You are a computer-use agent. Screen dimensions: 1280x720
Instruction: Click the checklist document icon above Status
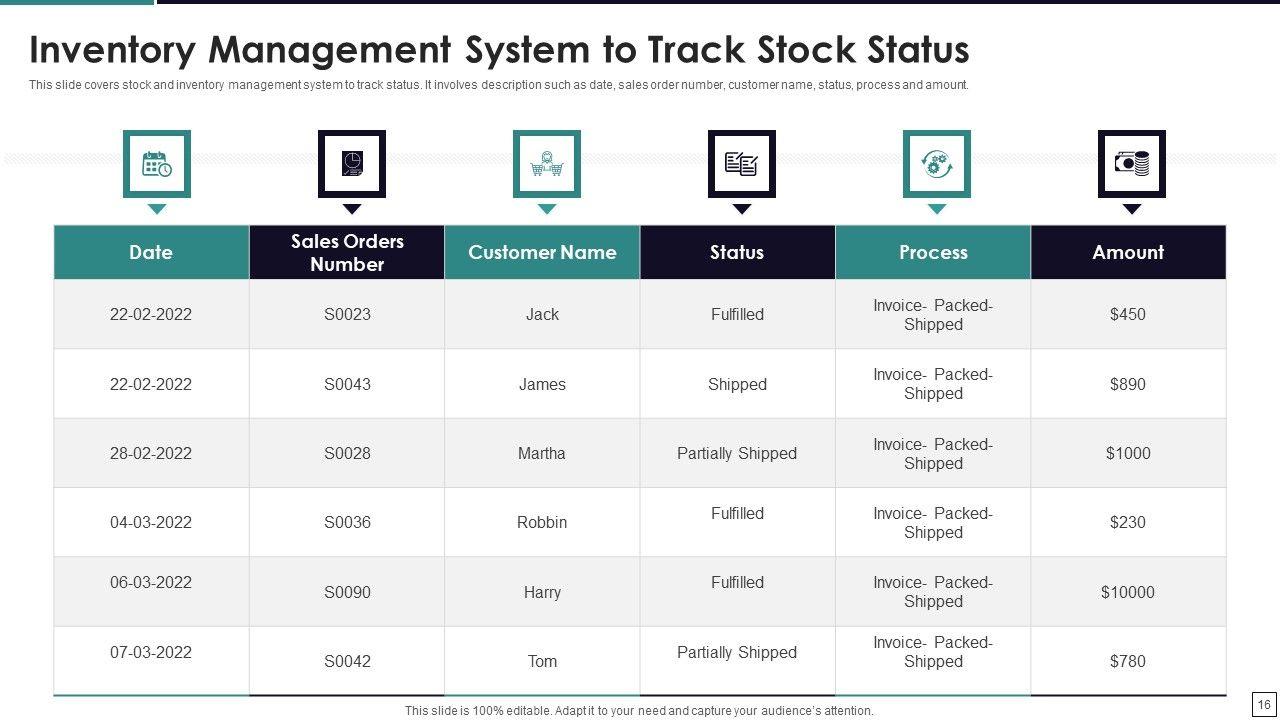[742, 164]
